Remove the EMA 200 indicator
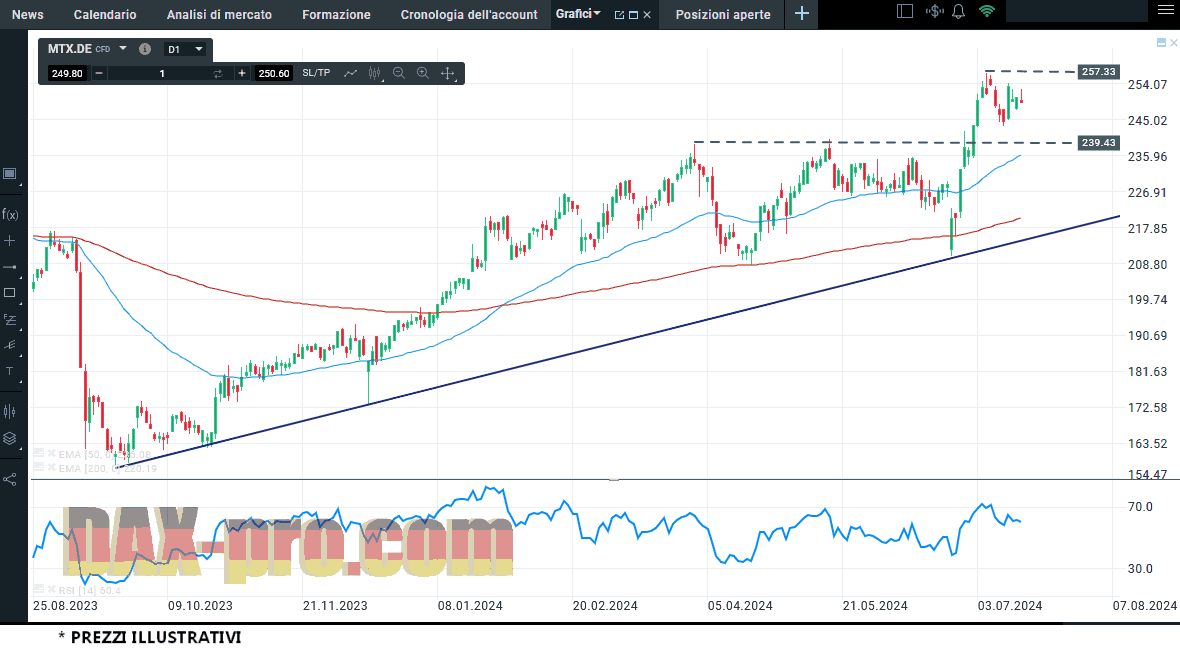1180x648 pixels. pos(52,467)
